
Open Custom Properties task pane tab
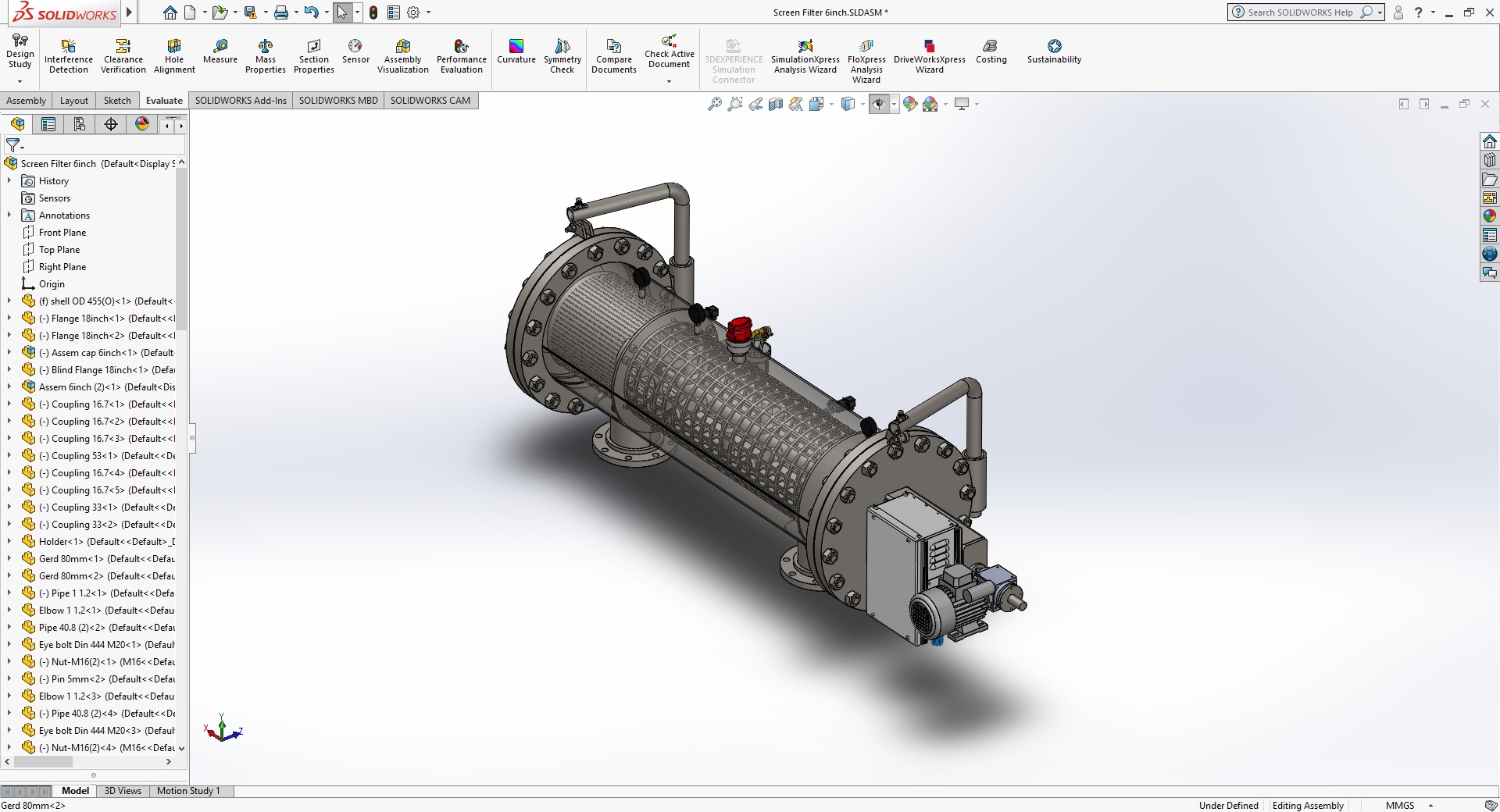tap(1490, 235)
